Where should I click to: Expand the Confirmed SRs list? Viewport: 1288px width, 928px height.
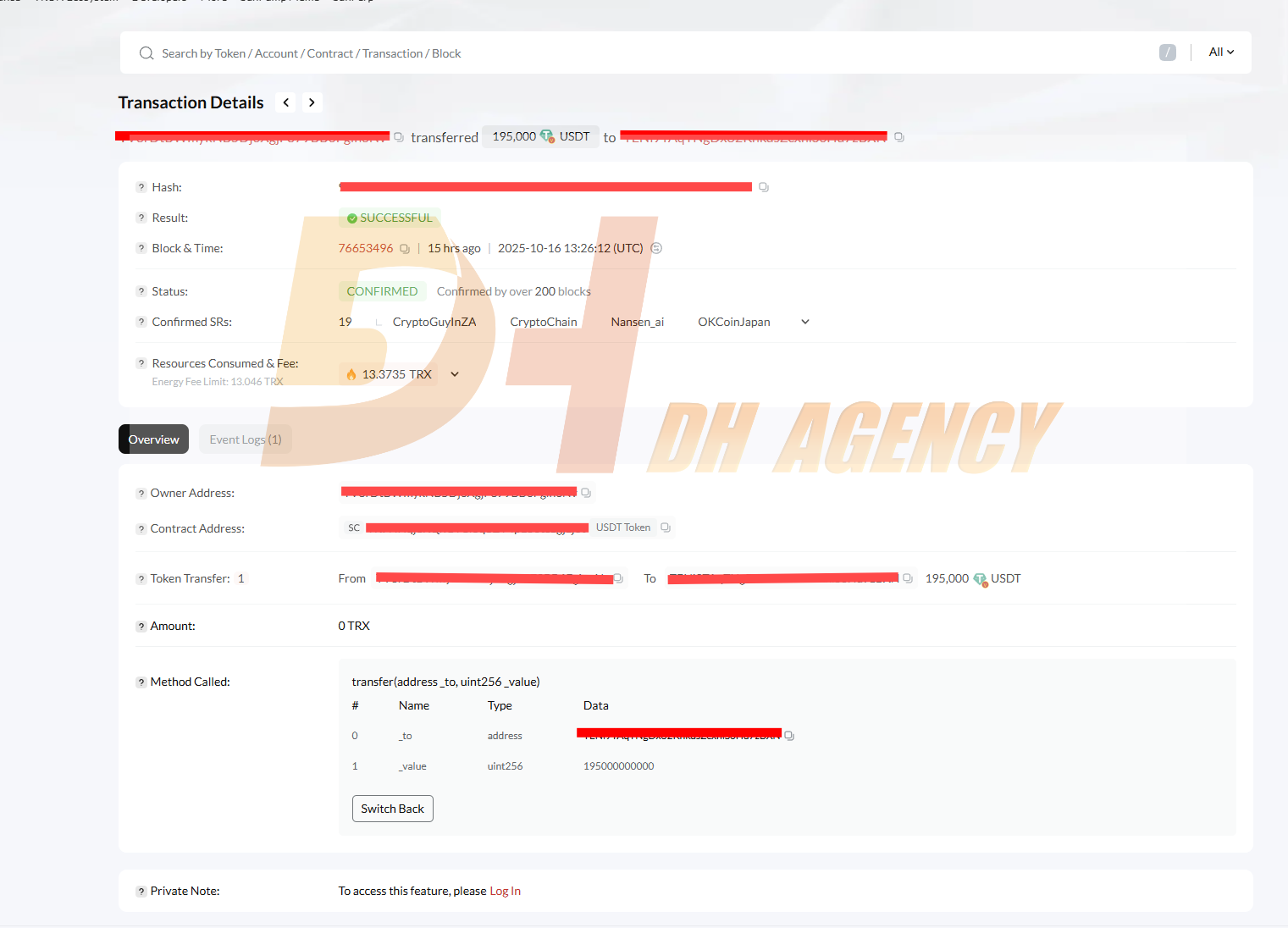click(805, 322)
